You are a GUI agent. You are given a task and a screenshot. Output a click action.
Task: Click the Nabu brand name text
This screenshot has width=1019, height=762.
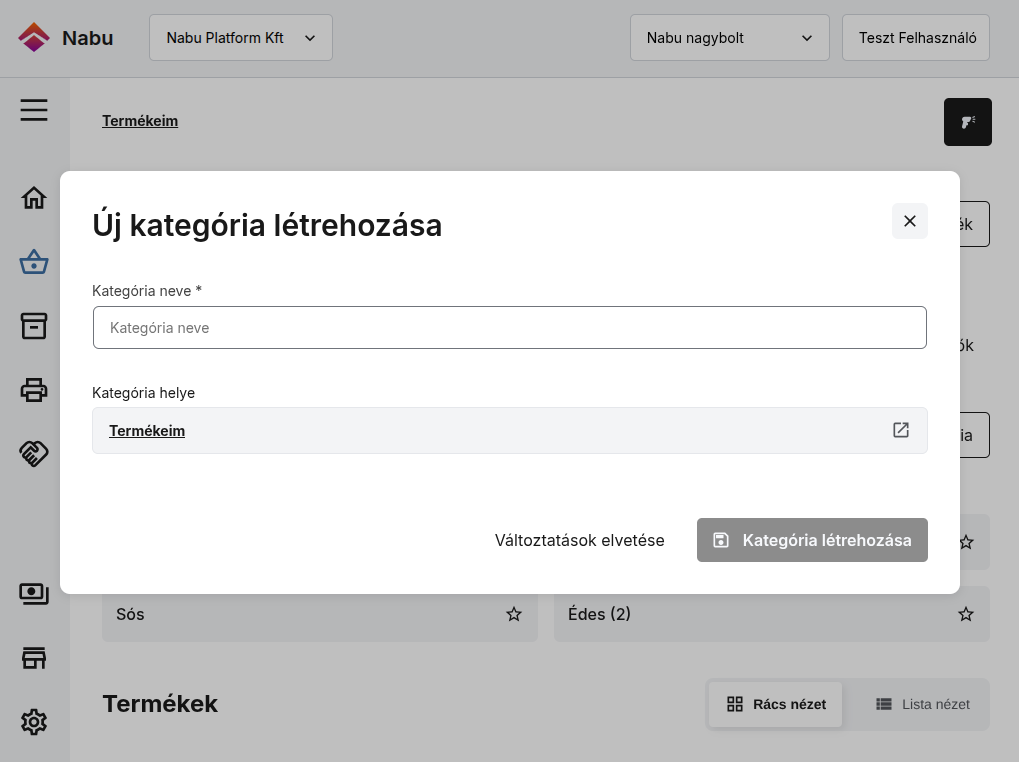(x=88, y=38)
